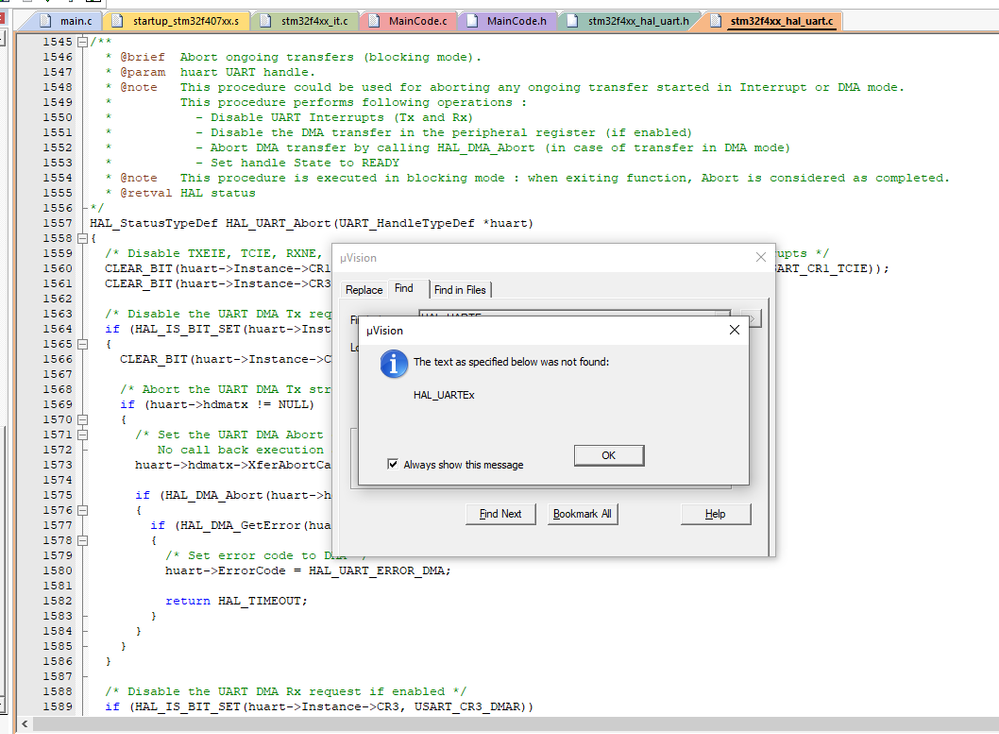Click 'Disable the UART DMA Rx request' comment
The image size is (999, 734).
tap(285, 692)
